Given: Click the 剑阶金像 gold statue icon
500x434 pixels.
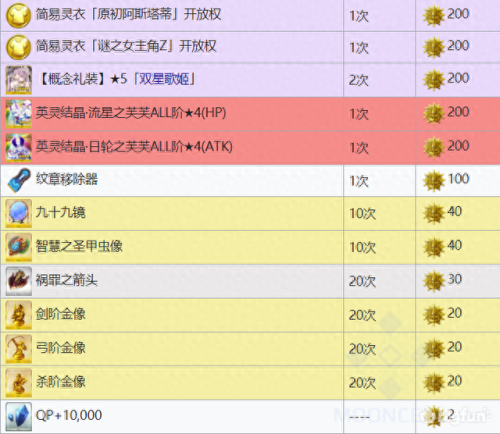Looking at the screenshot, I should click(x=19, y=315).
